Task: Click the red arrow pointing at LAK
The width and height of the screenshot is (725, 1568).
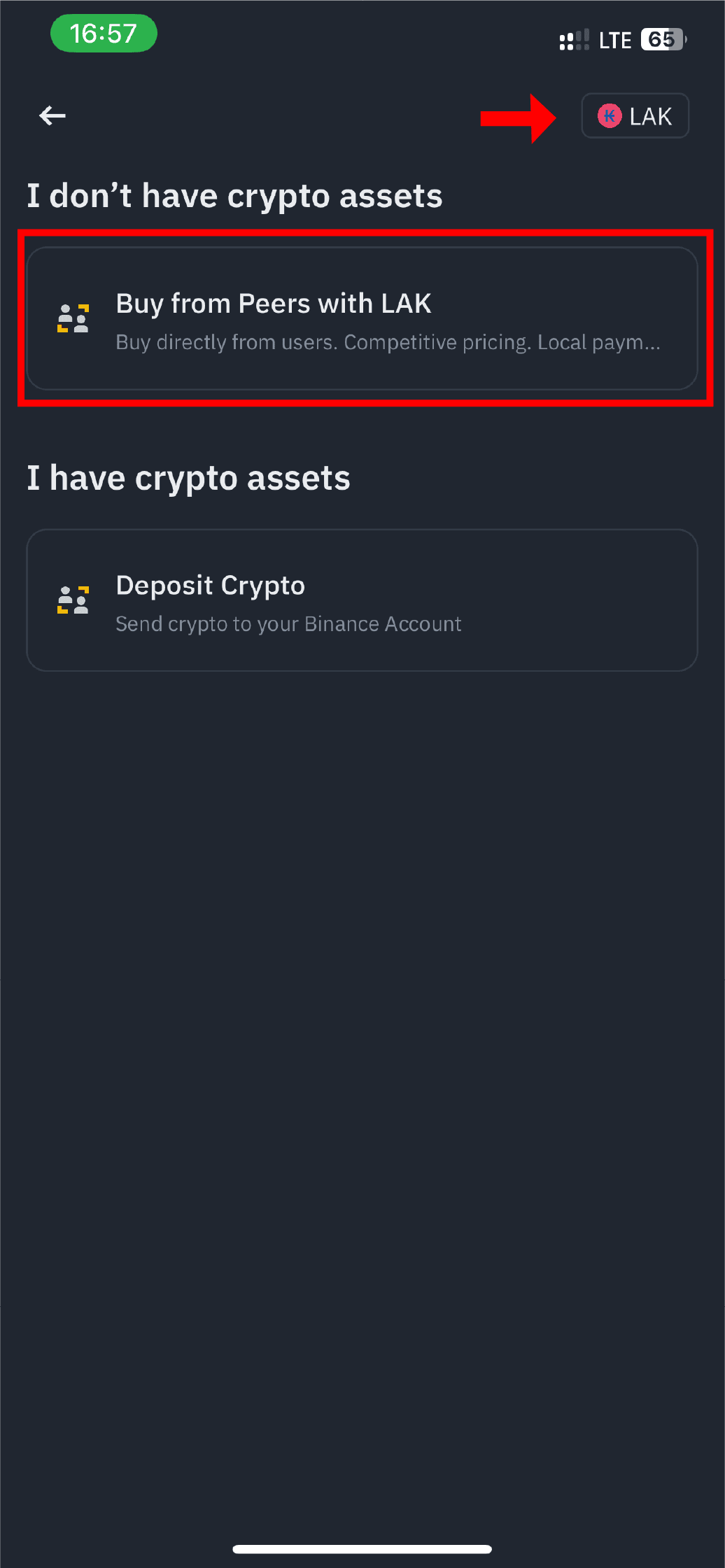Action: tap(518, 118)
